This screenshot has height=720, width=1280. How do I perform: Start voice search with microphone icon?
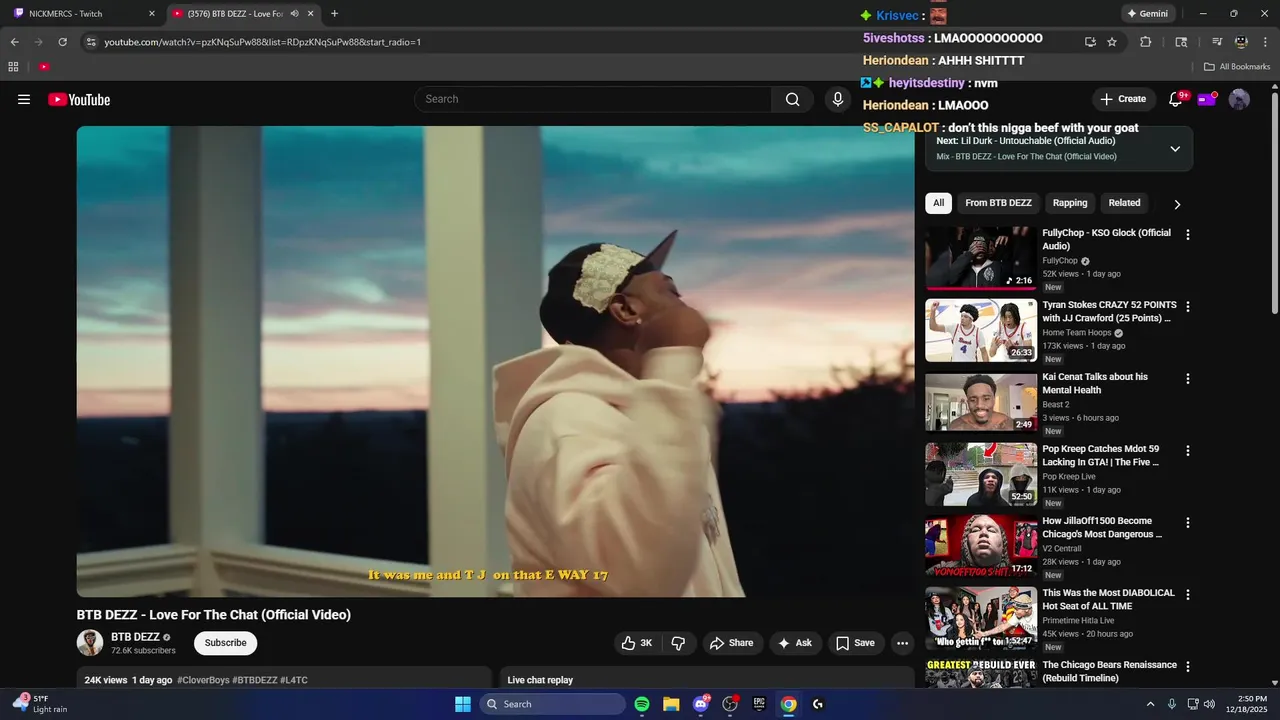(x=838, y=99)
